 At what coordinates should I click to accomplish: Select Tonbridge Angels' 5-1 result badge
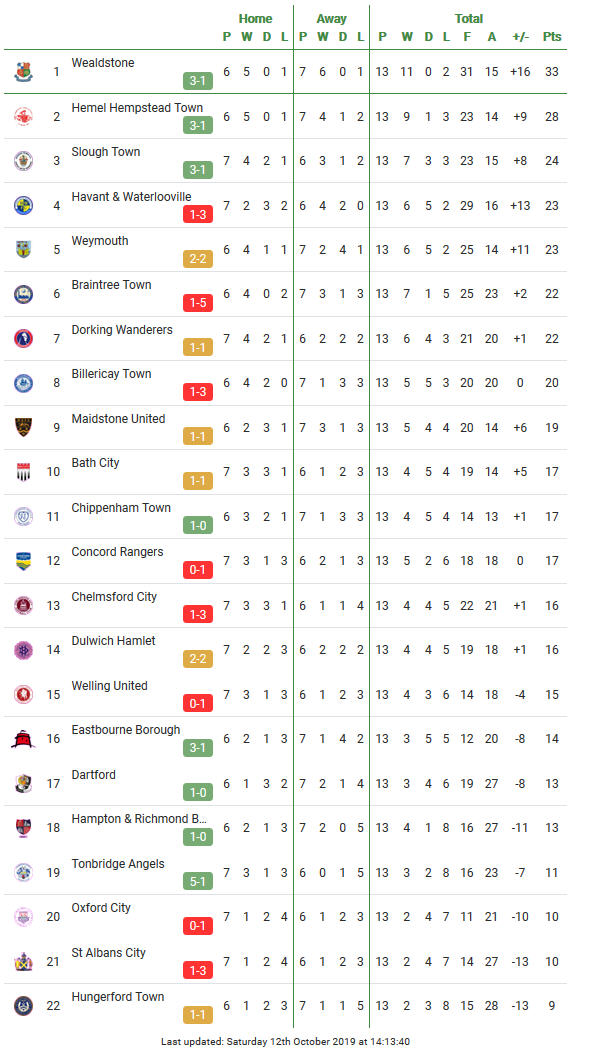click(x=197, y=882)
